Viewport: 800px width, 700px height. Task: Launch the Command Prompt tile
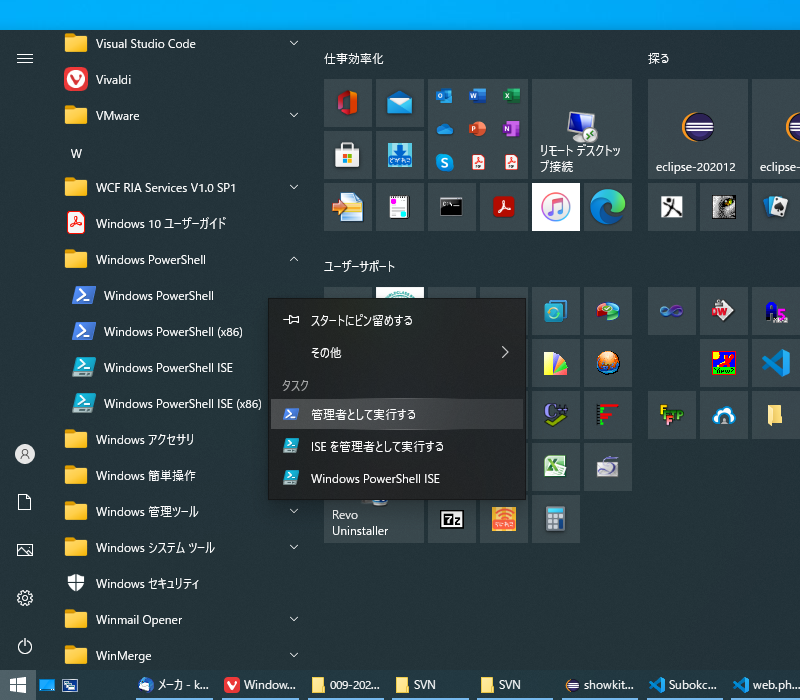pos(452,207)
